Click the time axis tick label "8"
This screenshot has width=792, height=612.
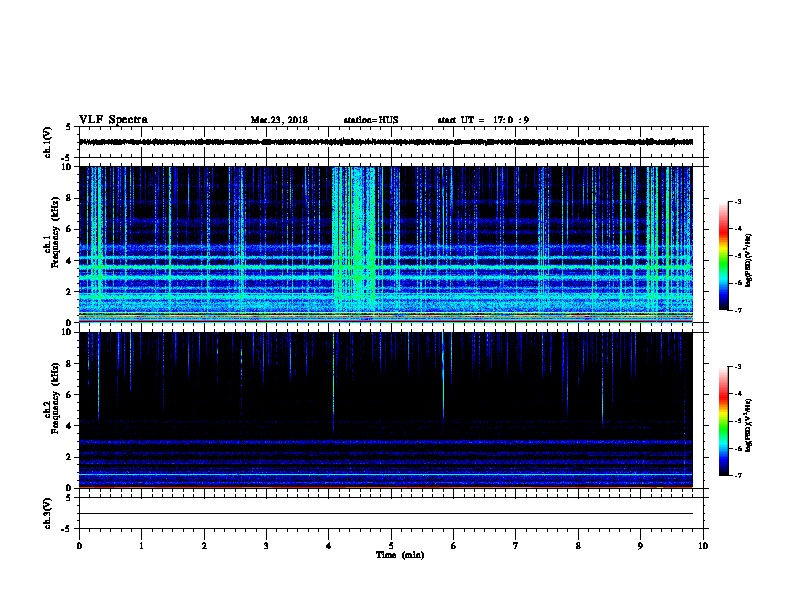578,546
